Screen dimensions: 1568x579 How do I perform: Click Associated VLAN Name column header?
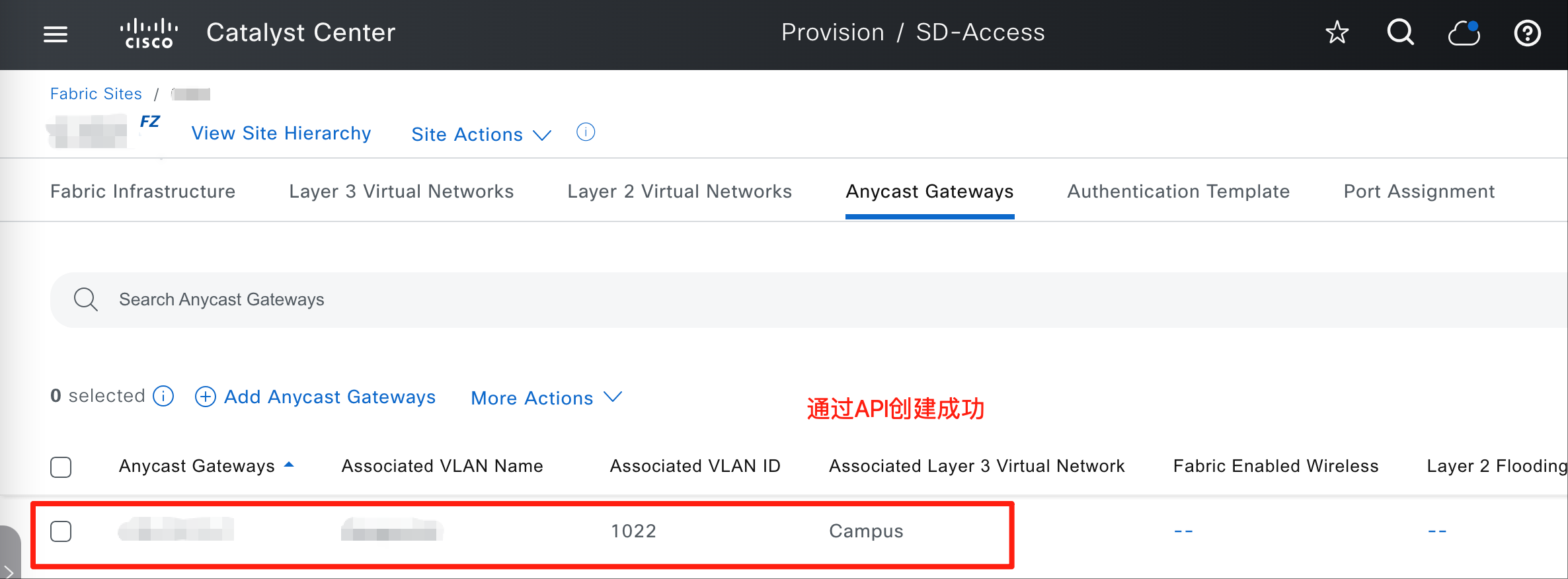click(442, 466)
